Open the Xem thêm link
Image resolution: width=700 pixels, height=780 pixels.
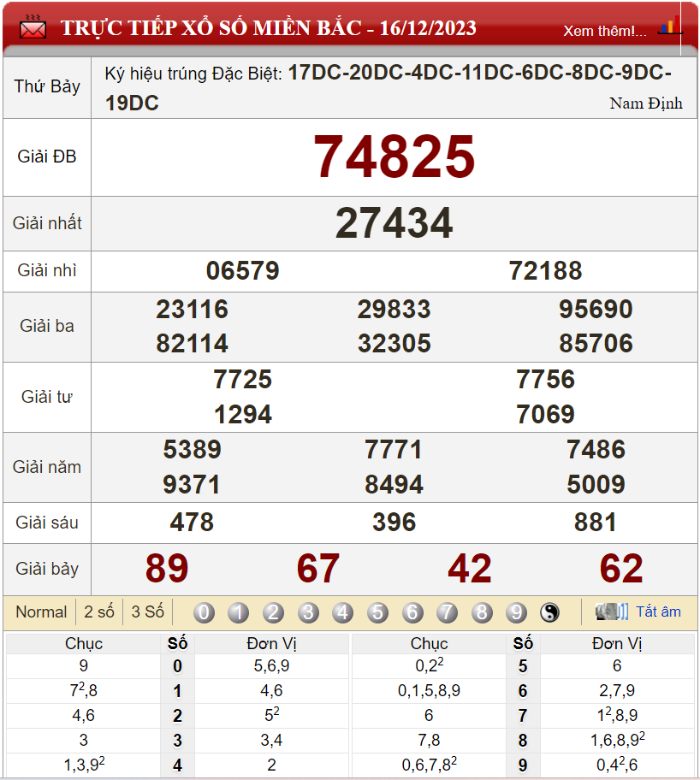[604, 31]
